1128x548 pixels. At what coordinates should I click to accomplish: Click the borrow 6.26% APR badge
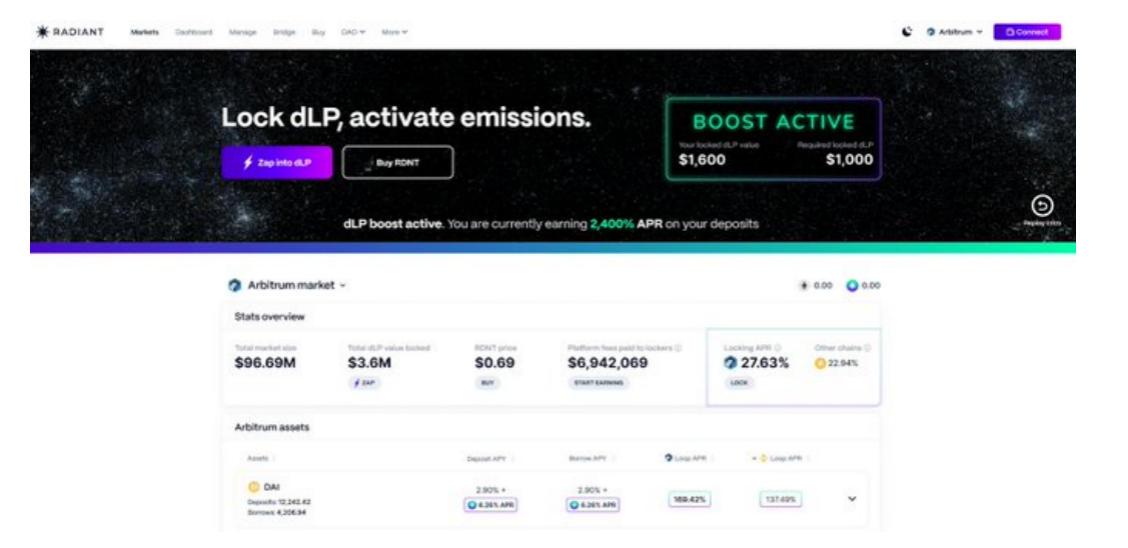pyautogui.click(x=593, y=505)
